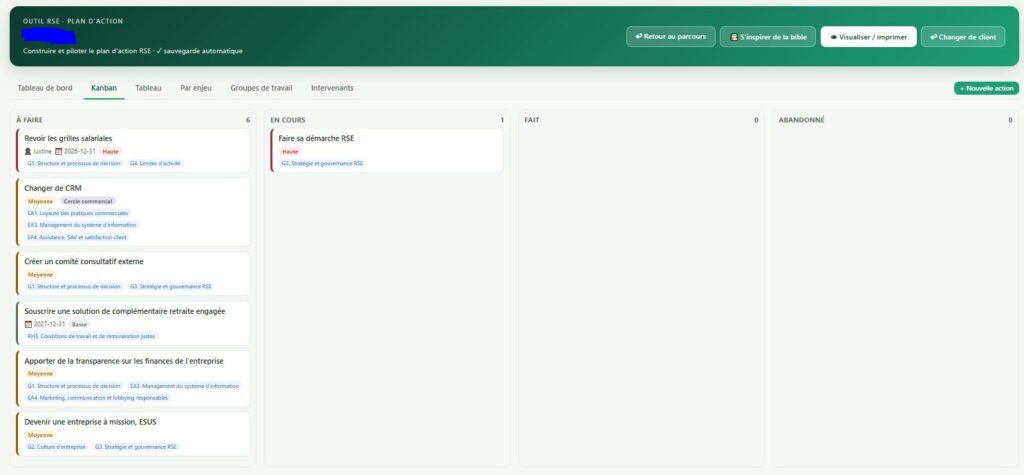Click the book icon in S'inspirer de la bible
Screen dimensions: 1024x475
(x=733, y=37)
